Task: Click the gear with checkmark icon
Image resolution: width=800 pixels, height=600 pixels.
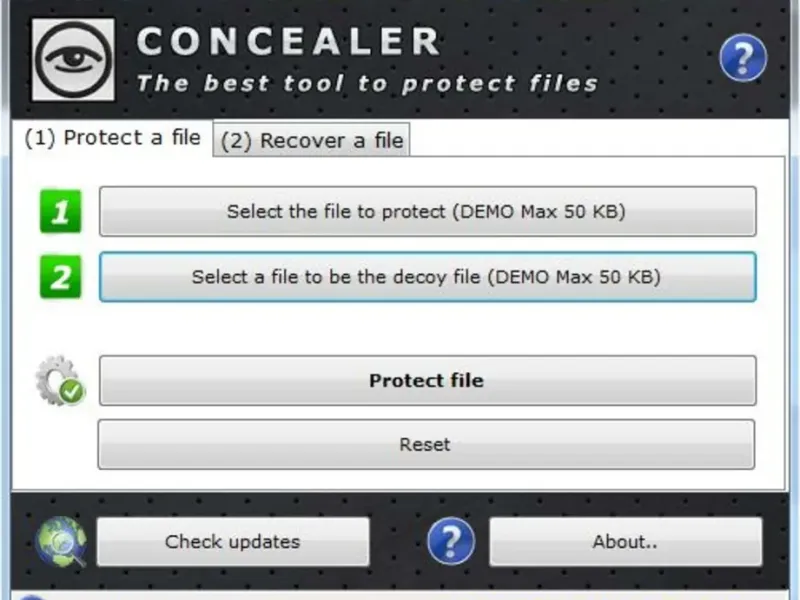Action: tap(60, 381)
